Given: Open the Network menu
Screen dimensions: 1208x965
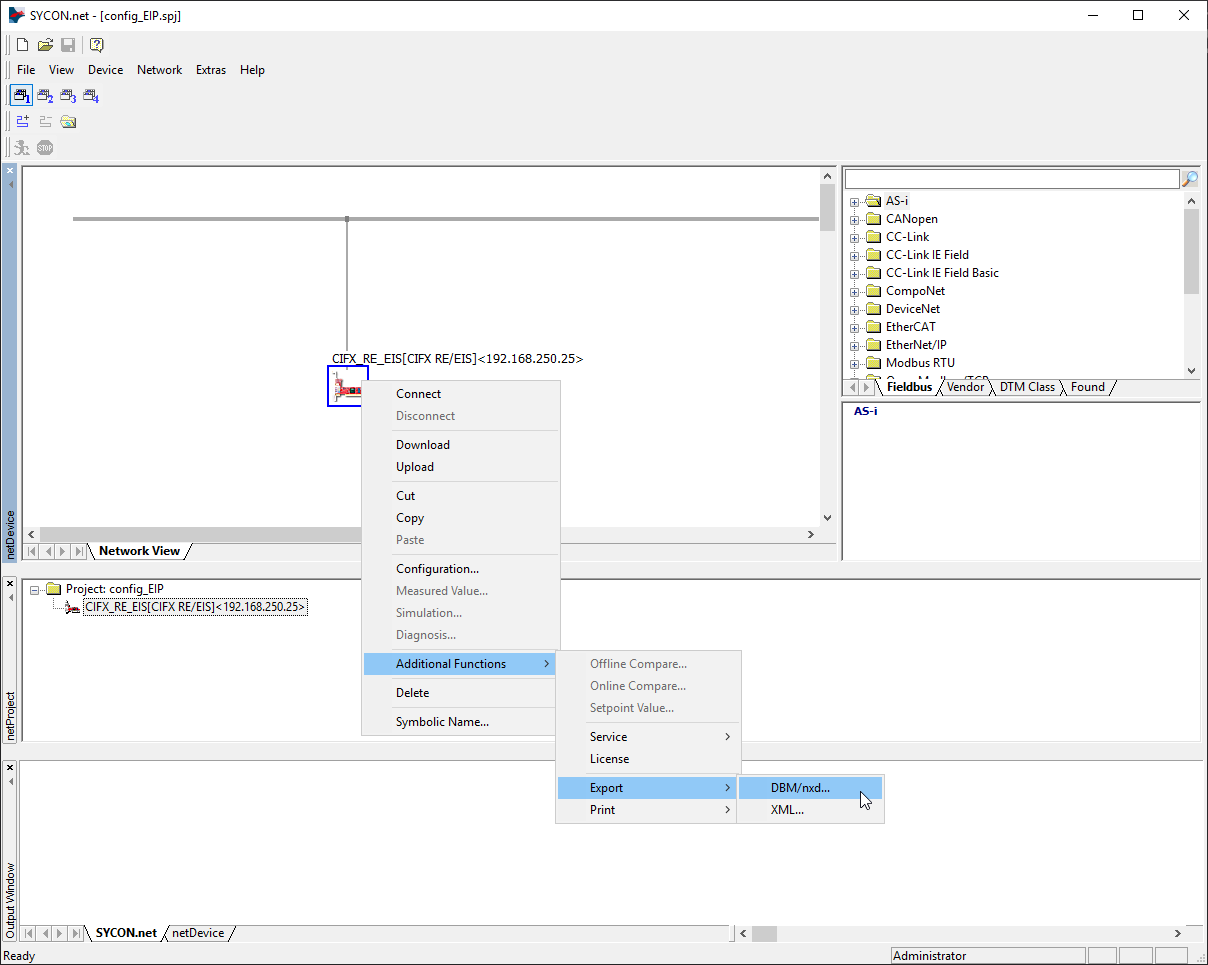Looking at the screenshot, I should click(159, 70).
